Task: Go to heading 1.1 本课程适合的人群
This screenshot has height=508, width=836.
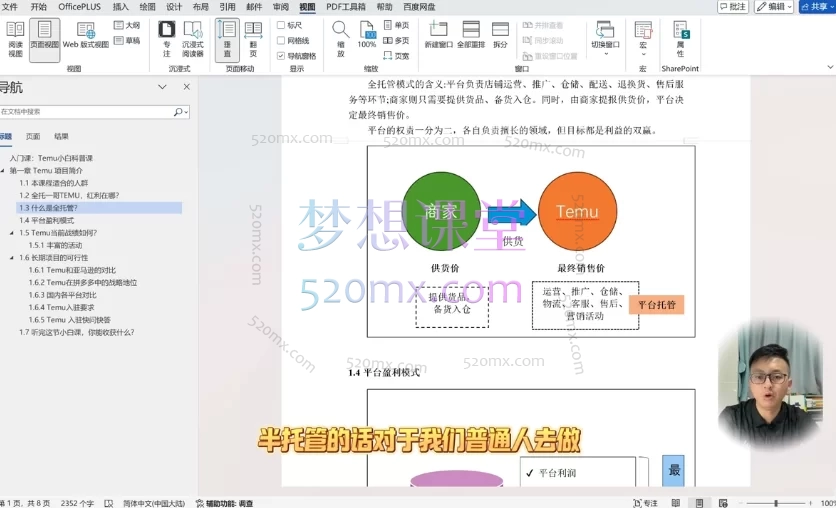Action: pos(53,183)
